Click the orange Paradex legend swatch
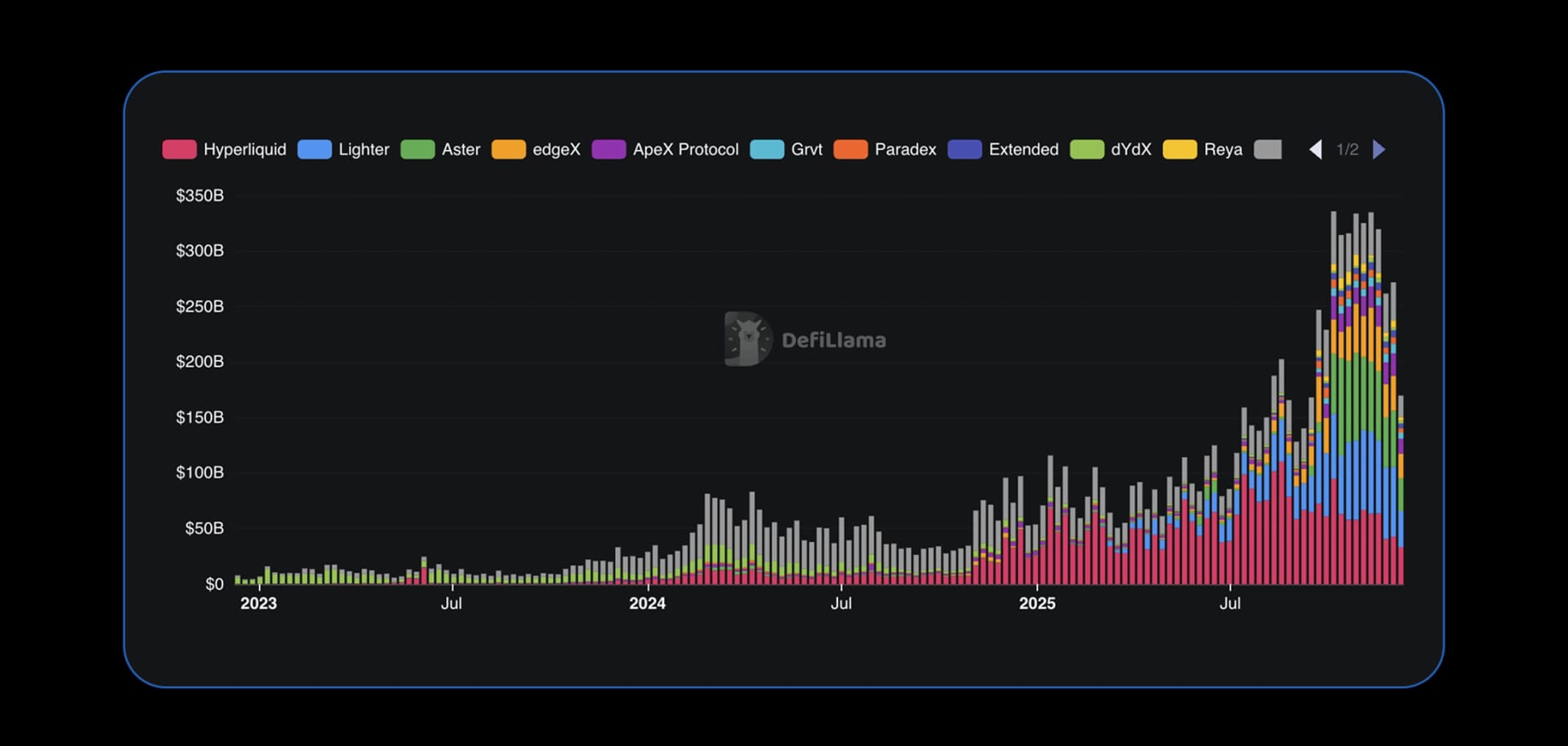Screen dimensions: 1568x746 click(x=851, y=149)
